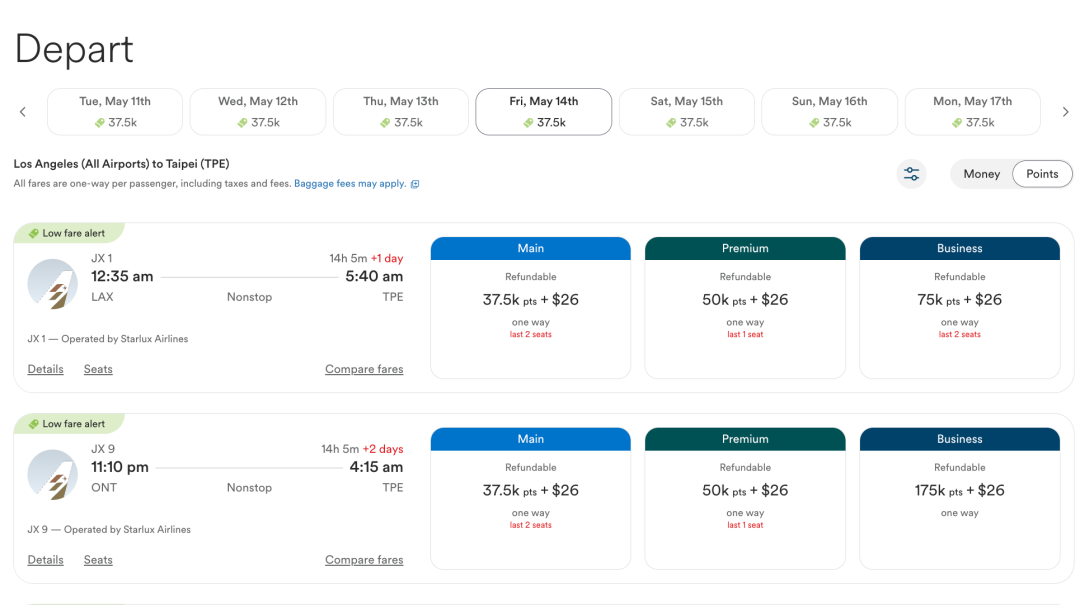The height and width of the screenshot is (605, 1080).
Task: Open Details for flight JX 9
Action: (45, 560)
